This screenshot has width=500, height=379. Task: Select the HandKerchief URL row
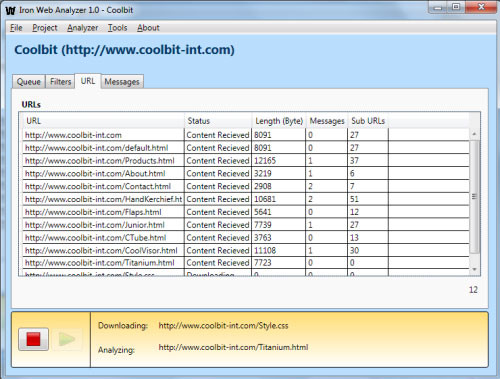point(246,199)
